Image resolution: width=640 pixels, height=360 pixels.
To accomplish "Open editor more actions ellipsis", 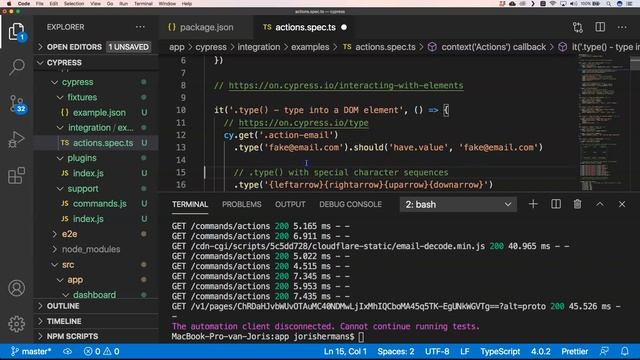I will (622, 27).
